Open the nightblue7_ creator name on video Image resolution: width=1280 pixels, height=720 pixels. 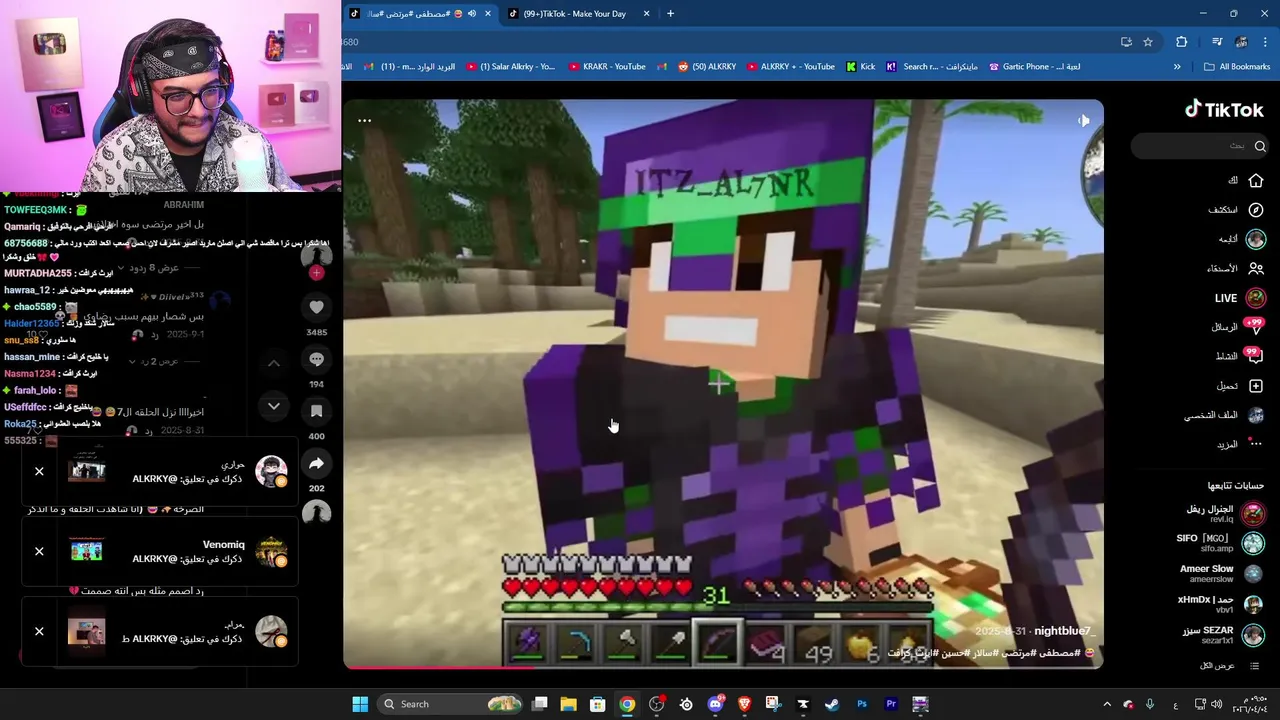tap(1064, 632)
